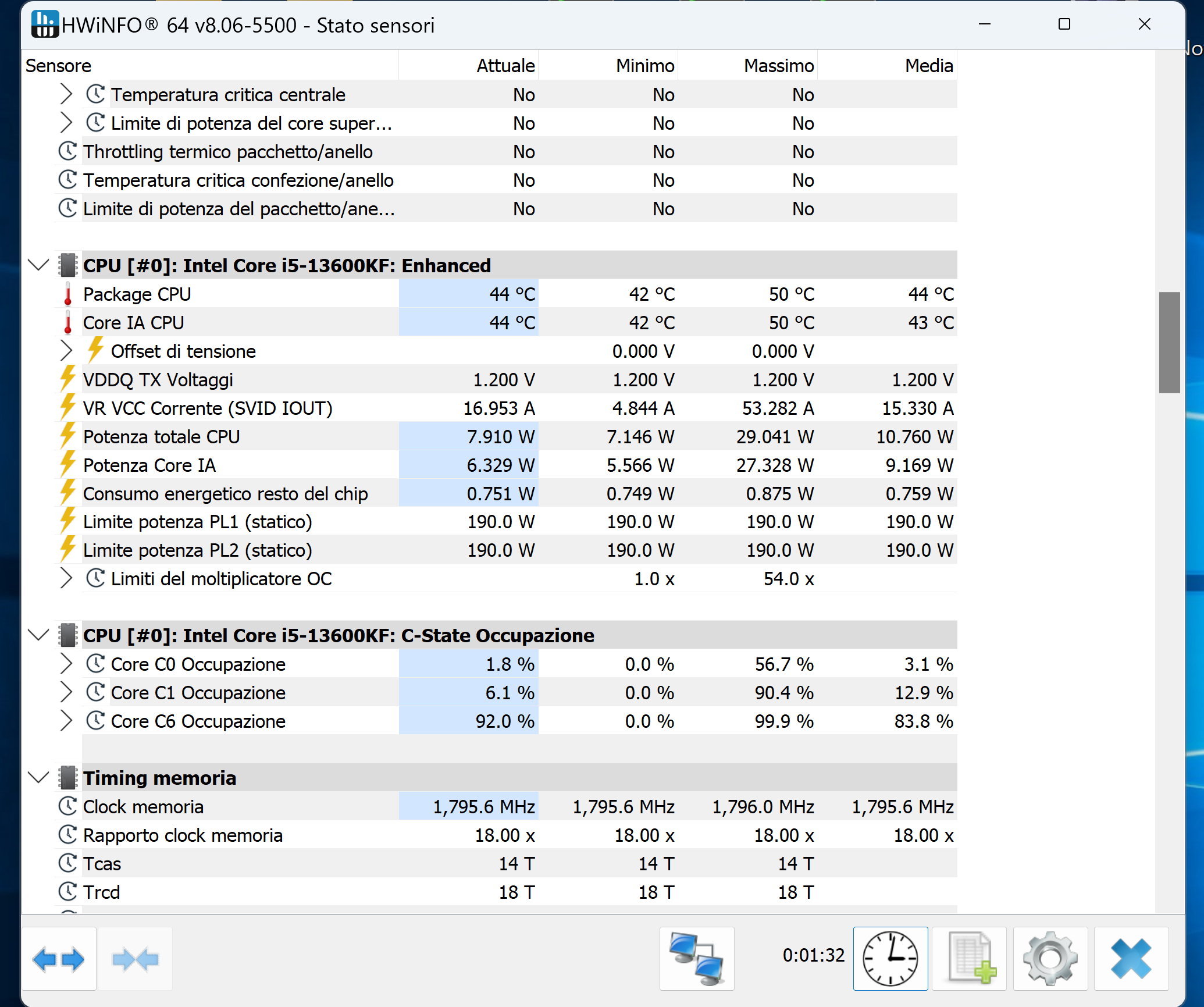
Task: Click the vertical scrollbar thumb
Action: pos(1169,342)
